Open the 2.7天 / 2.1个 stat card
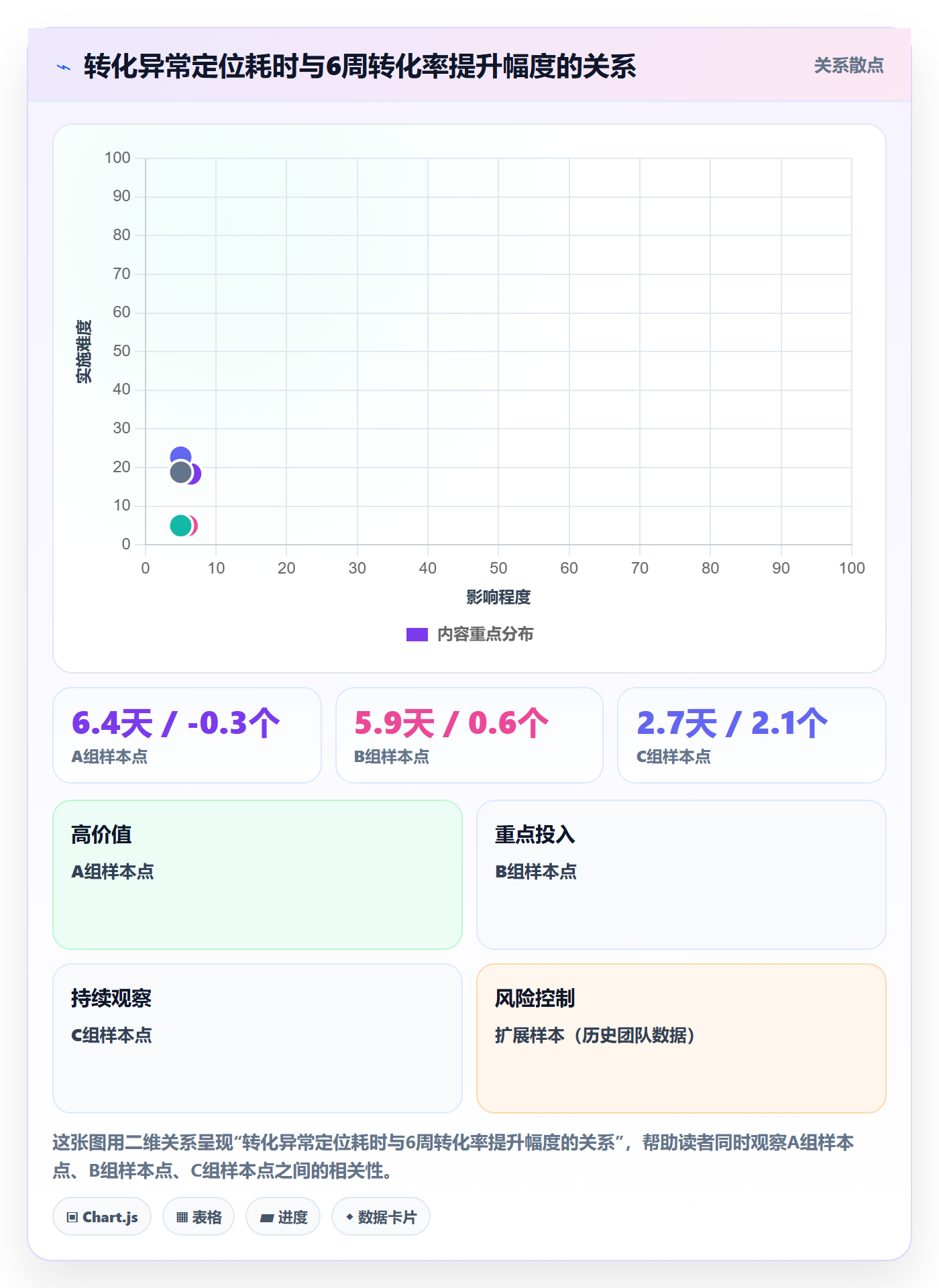The width and height of the screenshot is (939, 1288). pyautogui.click(x=752, y=735)
